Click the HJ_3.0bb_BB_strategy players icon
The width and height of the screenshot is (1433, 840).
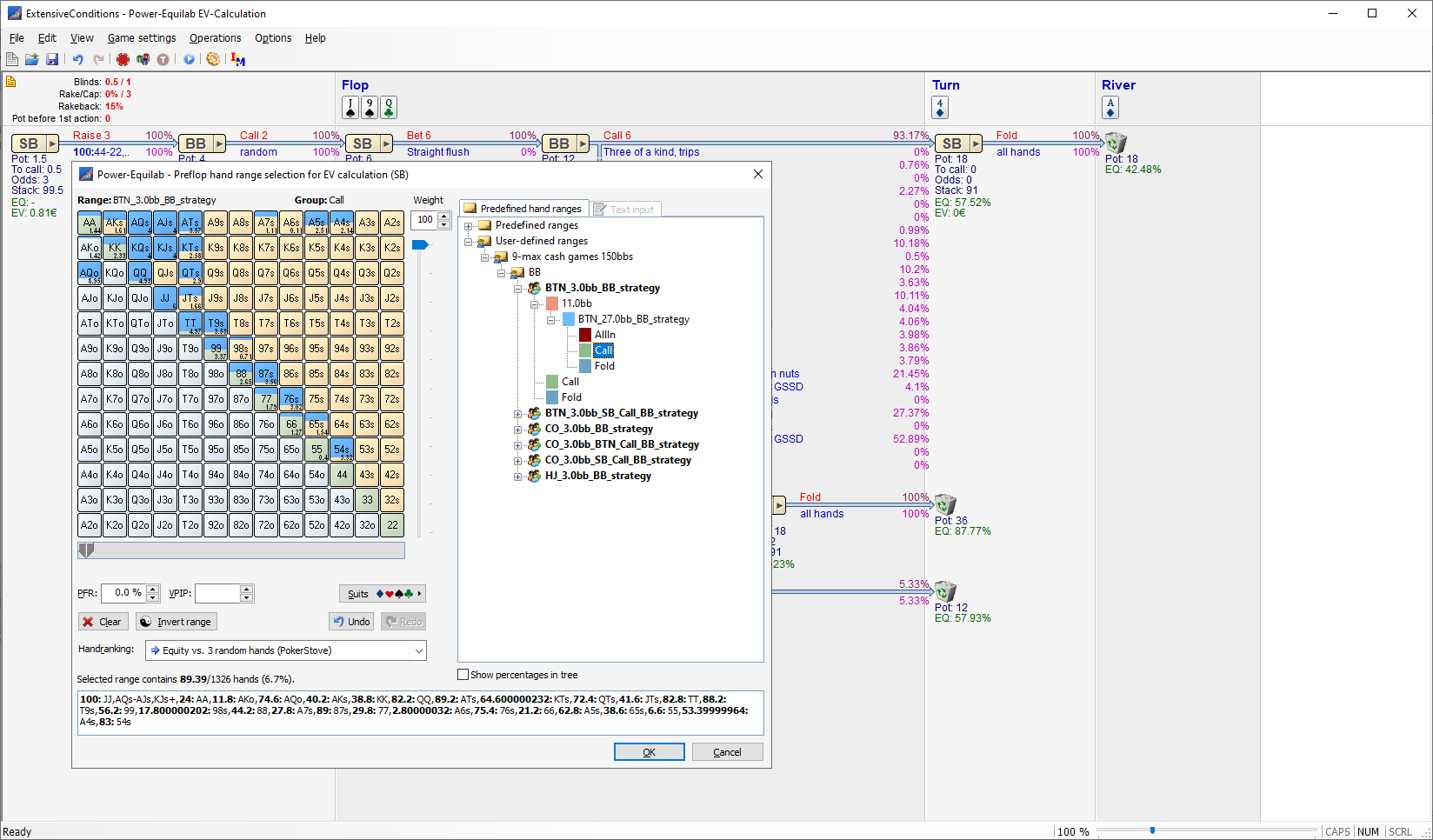[x=535, y=476]
